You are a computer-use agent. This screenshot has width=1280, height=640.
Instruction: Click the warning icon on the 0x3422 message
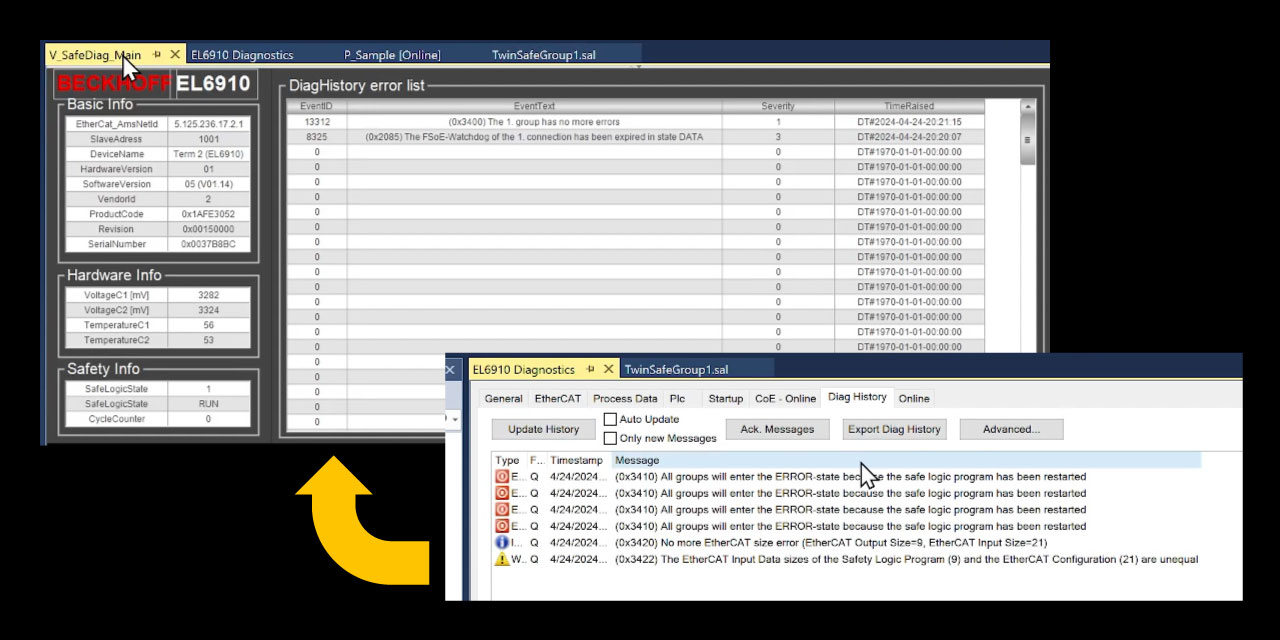tap(502, 559)
